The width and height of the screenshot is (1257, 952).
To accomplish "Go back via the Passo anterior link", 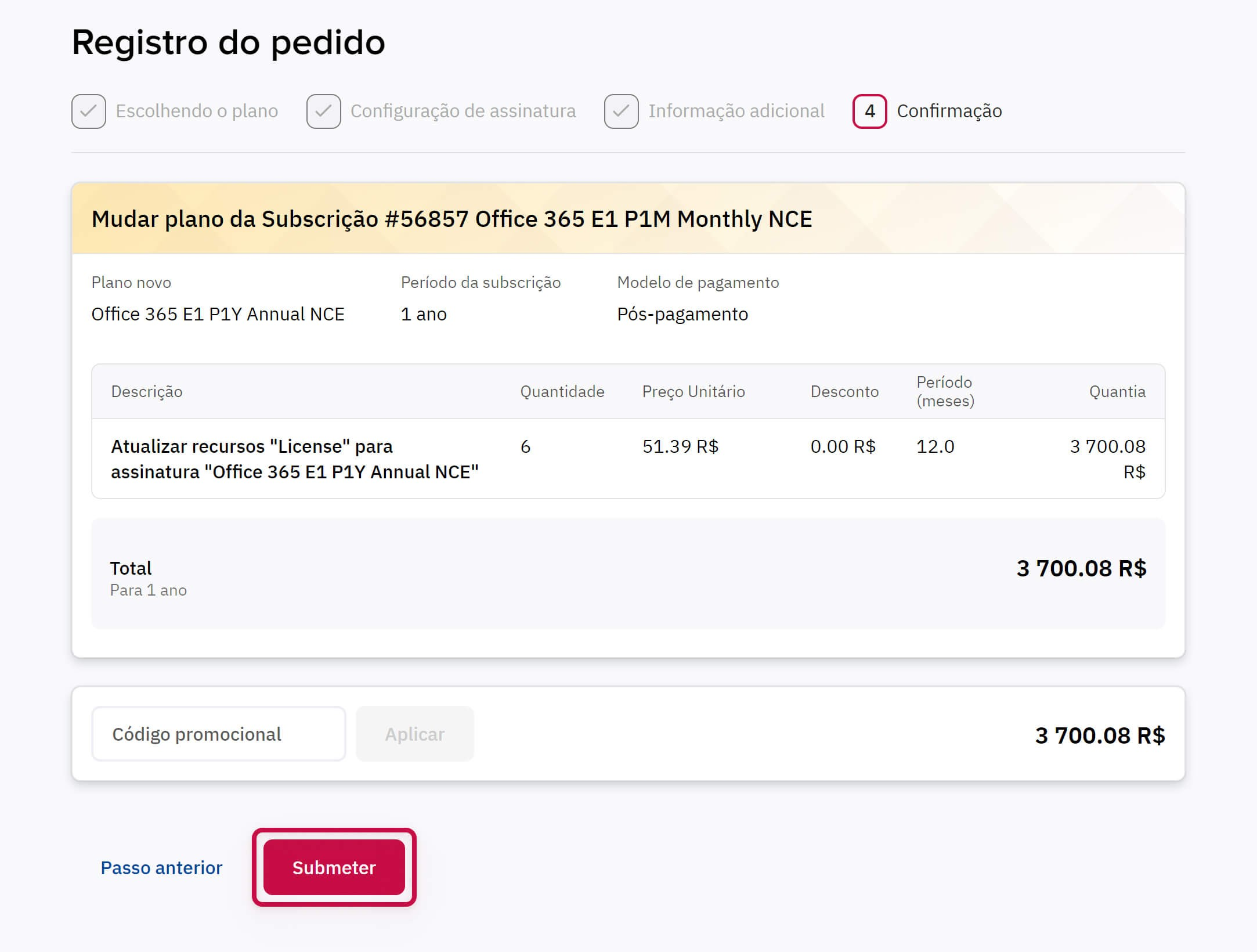I will point(161,867).
